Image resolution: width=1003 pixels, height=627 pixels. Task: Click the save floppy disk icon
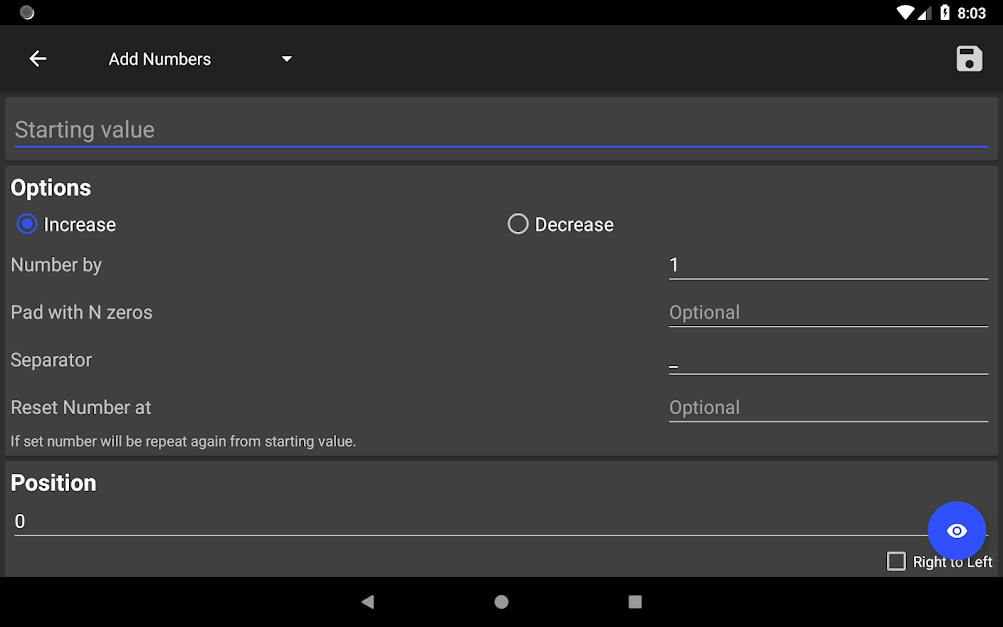click(969, 59)
